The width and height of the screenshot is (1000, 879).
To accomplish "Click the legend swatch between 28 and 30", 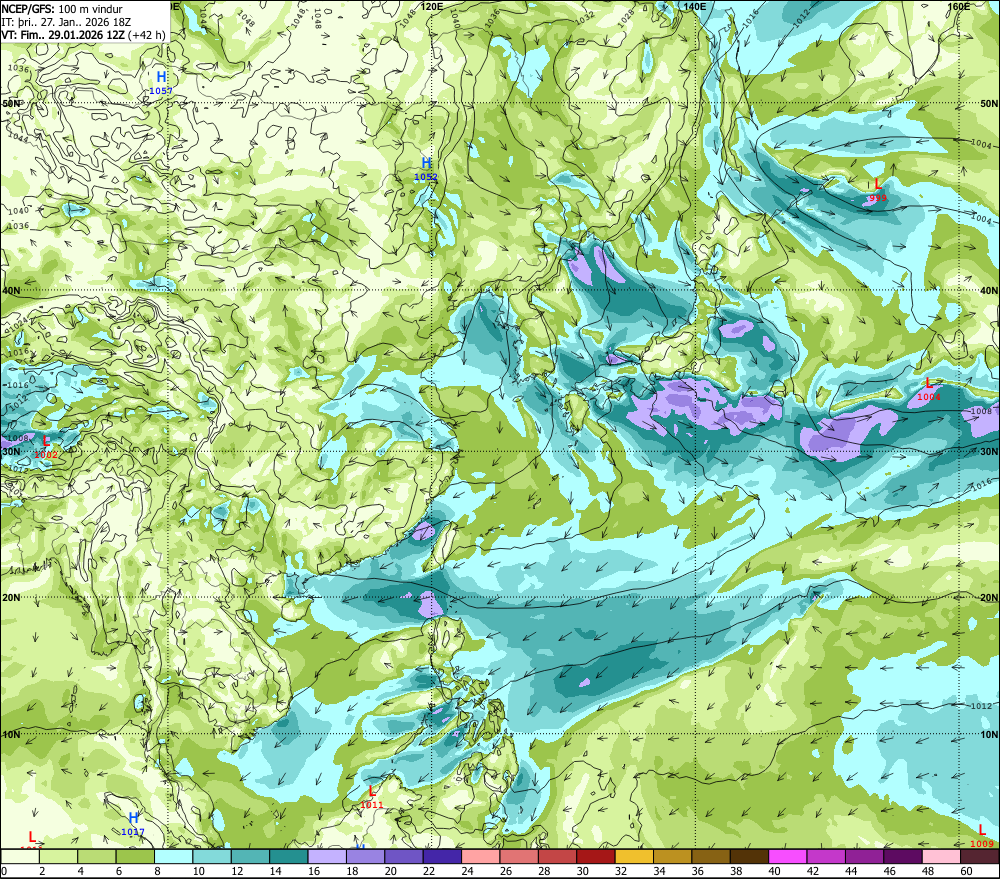I will 557,856.
